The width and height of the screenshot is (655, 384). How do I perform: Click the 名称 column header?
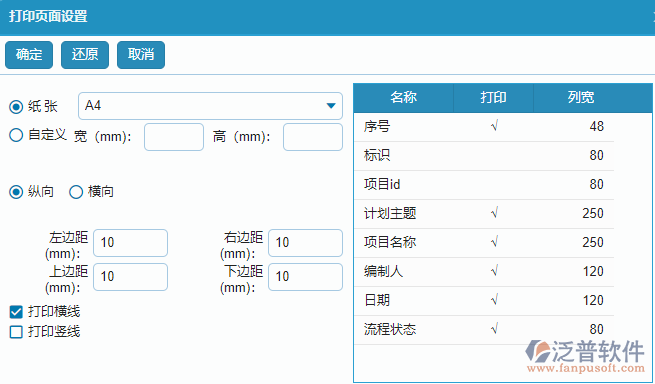coord(404,98)
